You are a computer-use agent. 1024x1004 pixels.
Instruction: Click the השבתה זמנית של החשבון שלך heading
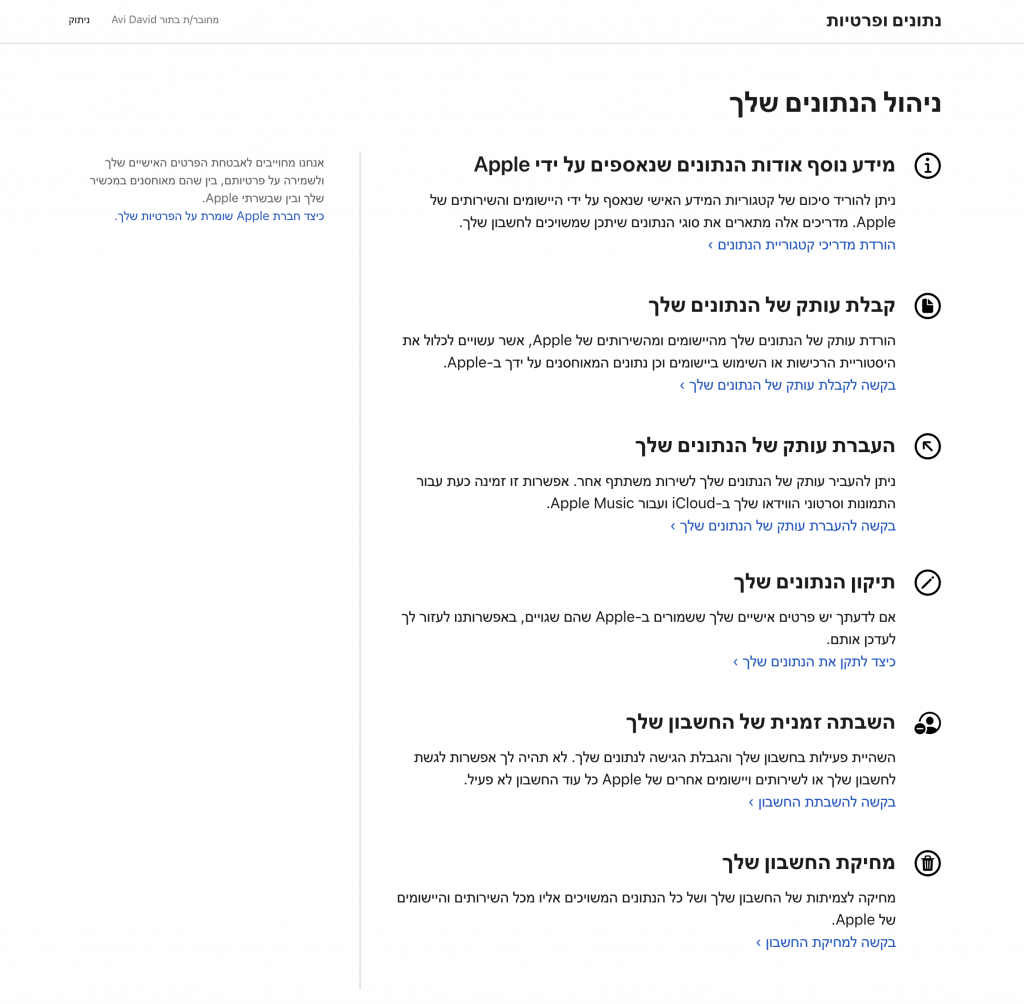coord(761,722)
